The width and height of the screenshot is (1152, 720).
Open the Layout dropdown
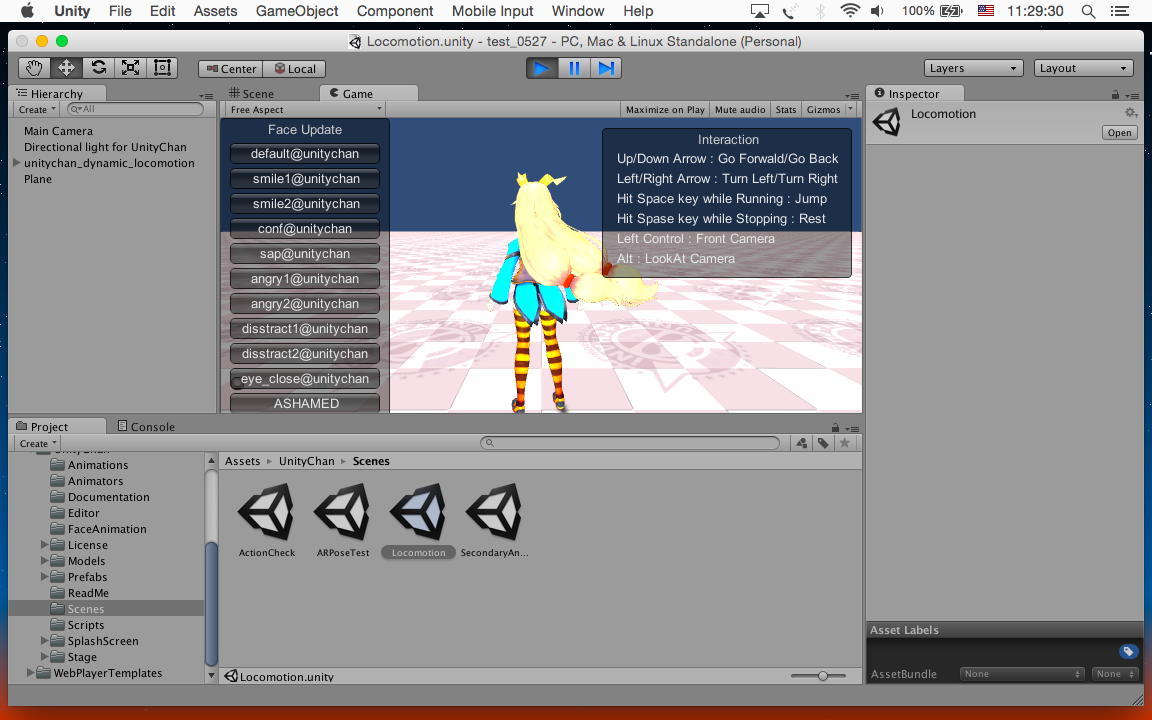pos(1083,68)
